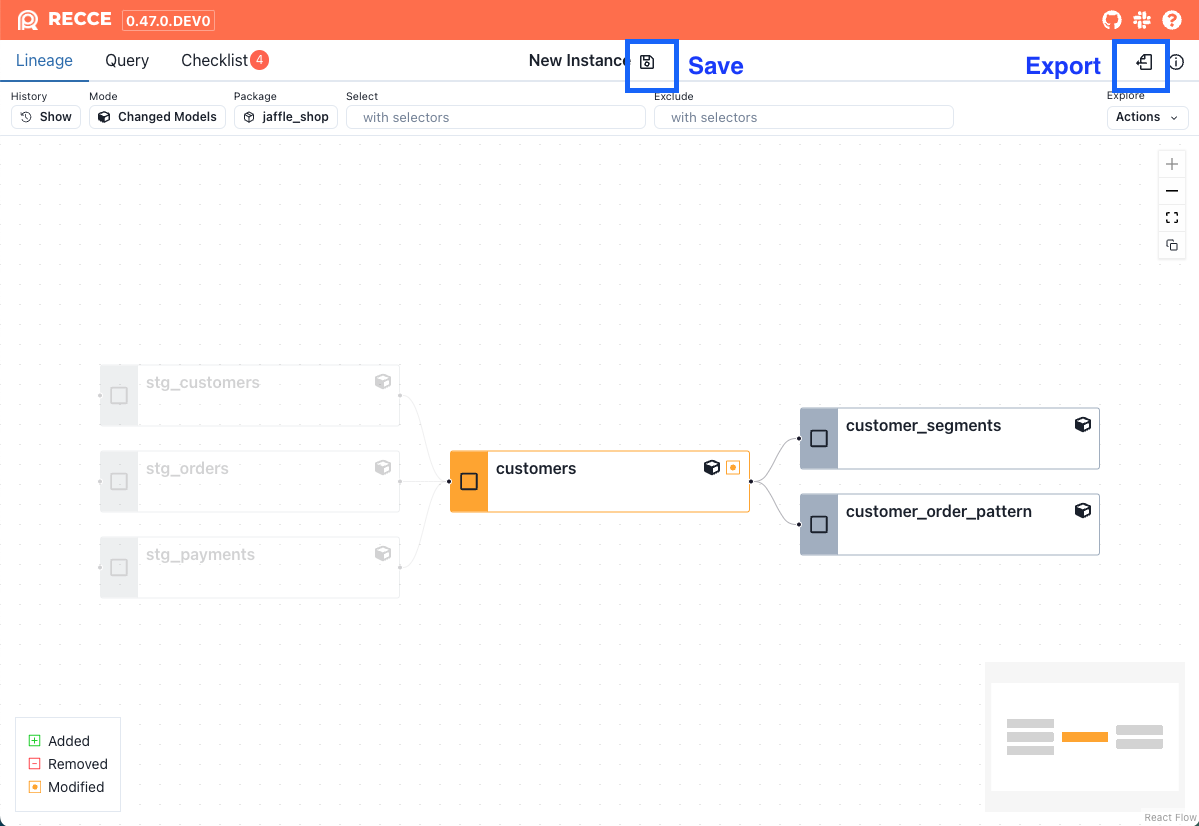Open the Checklist tab
The image size is (1199, 826).
tap(213, 60)
